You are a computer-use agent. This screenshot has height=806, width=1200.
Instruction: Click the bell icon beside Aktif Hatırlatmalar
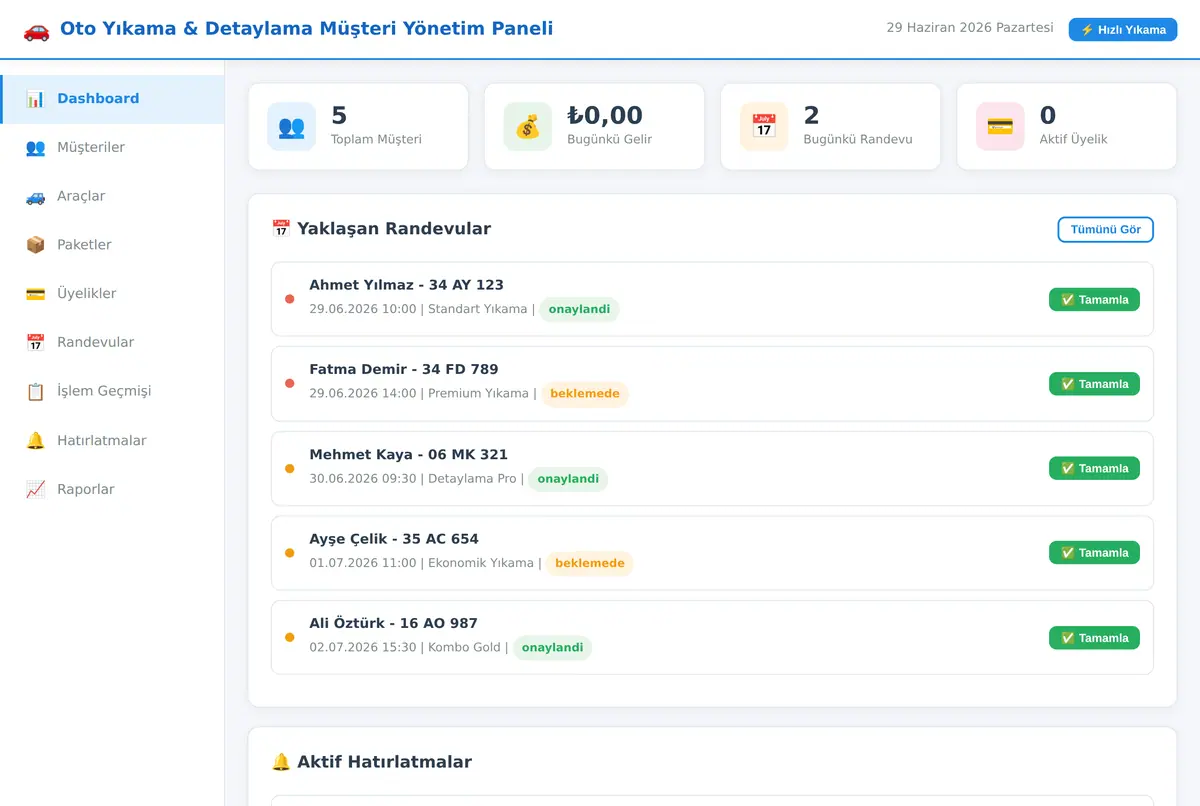click(x=281, y=762)
